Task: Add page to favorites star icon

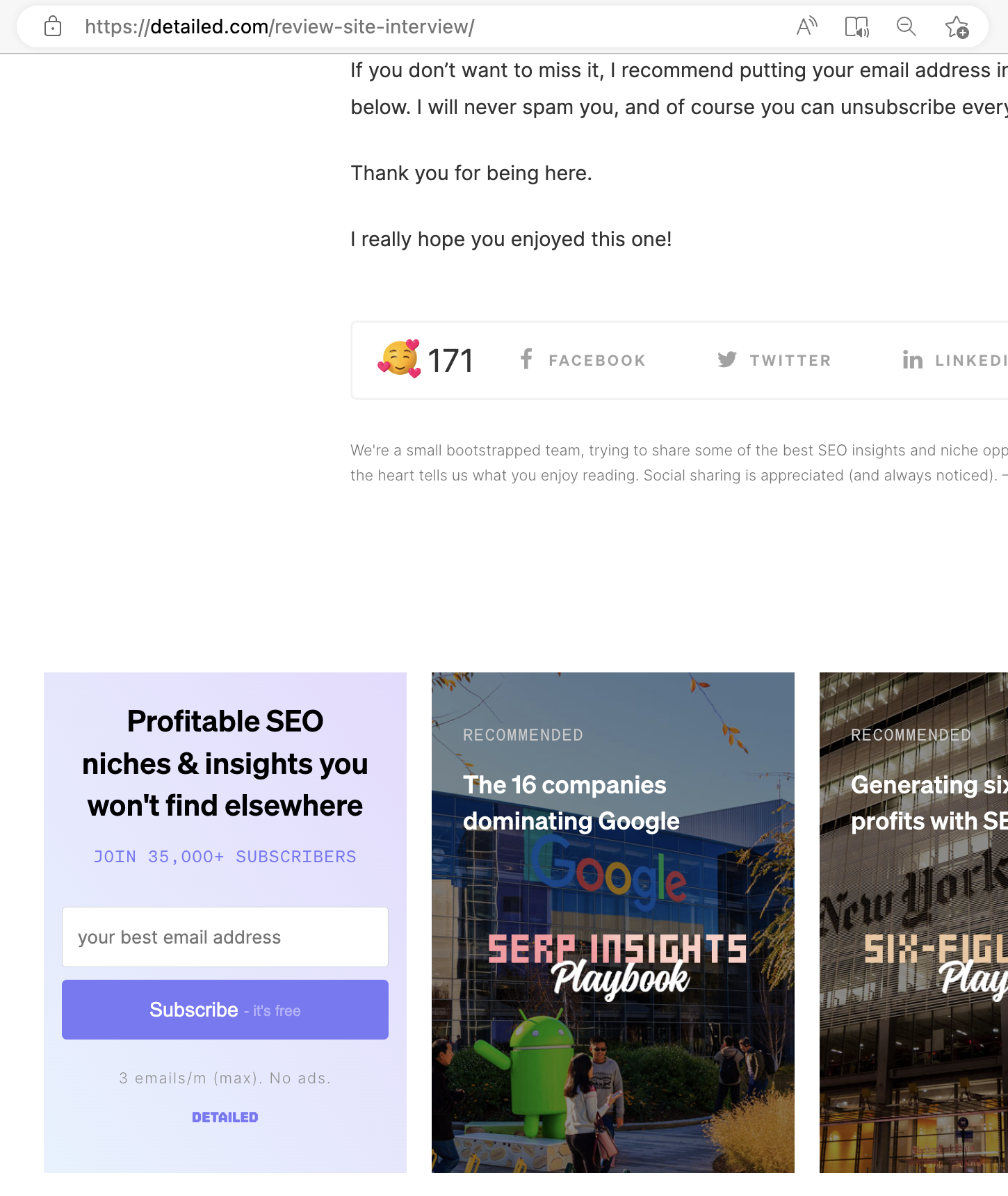Action: click(957, 27)
